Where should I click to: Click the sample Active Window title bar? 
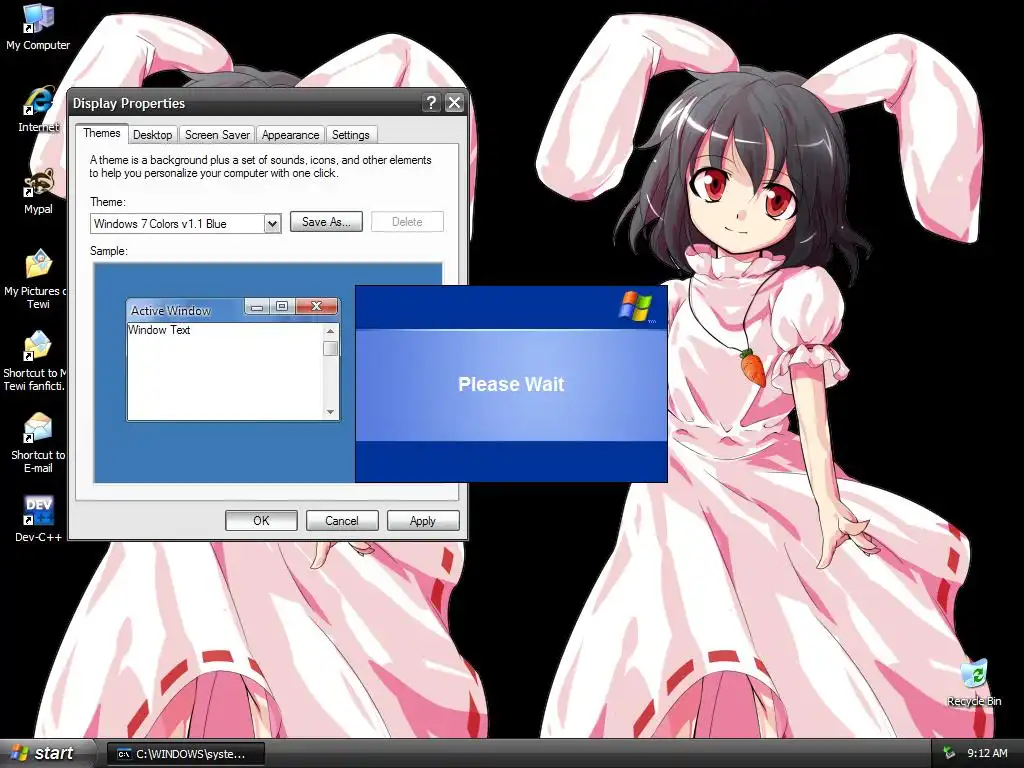pos(186,310)
